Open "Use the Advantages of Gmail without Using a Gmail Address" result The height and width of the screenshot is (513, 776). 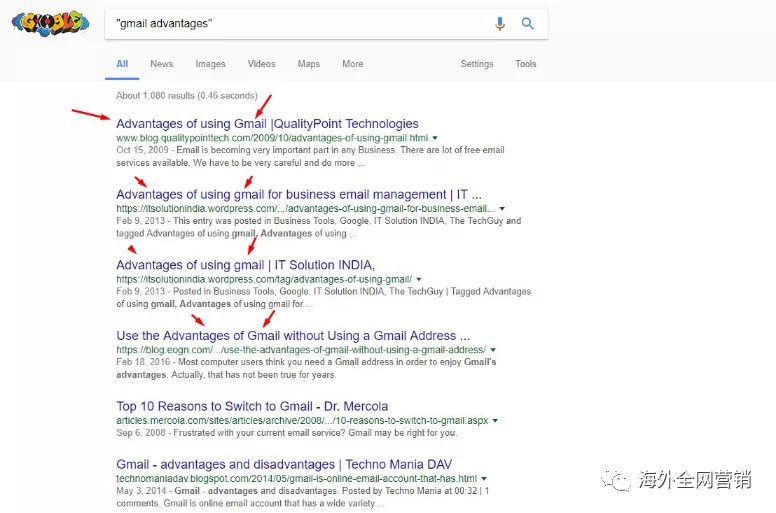[293, 336]
